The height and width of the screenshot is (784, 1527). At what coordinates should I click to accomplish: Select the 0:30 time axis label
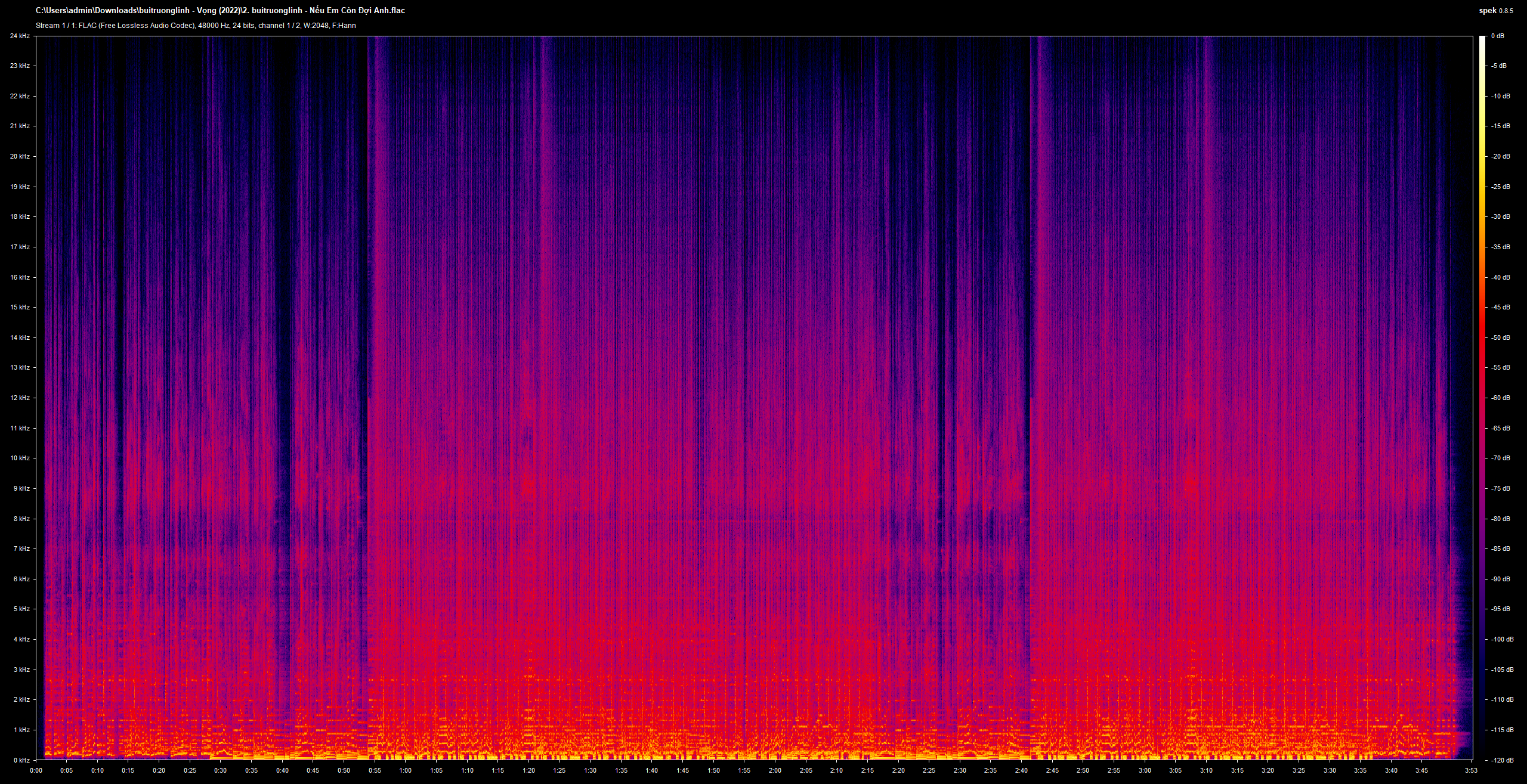tap(220, 770)
